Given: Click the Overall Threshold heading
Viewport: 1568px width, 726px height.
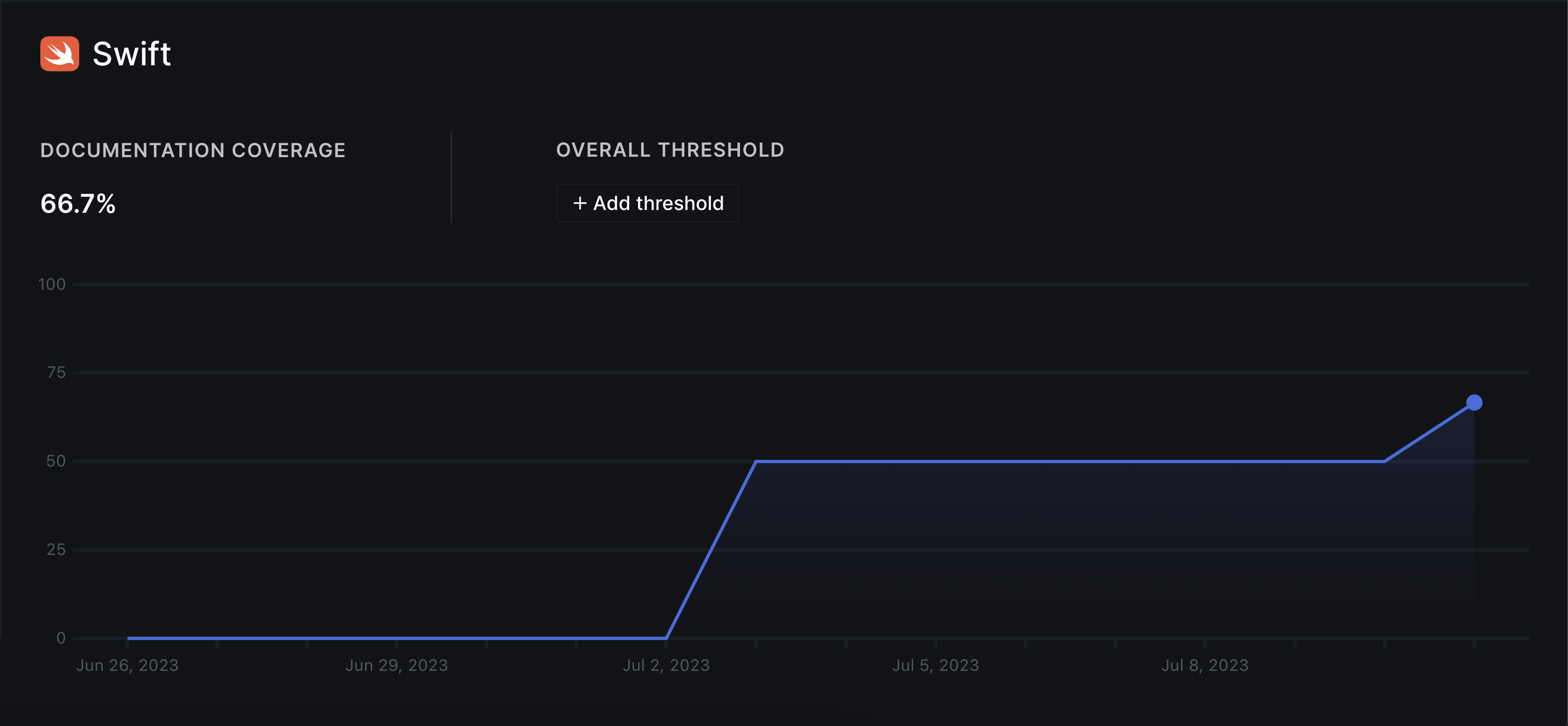Looking at the screenshot, I should click(x=670, y=150).
